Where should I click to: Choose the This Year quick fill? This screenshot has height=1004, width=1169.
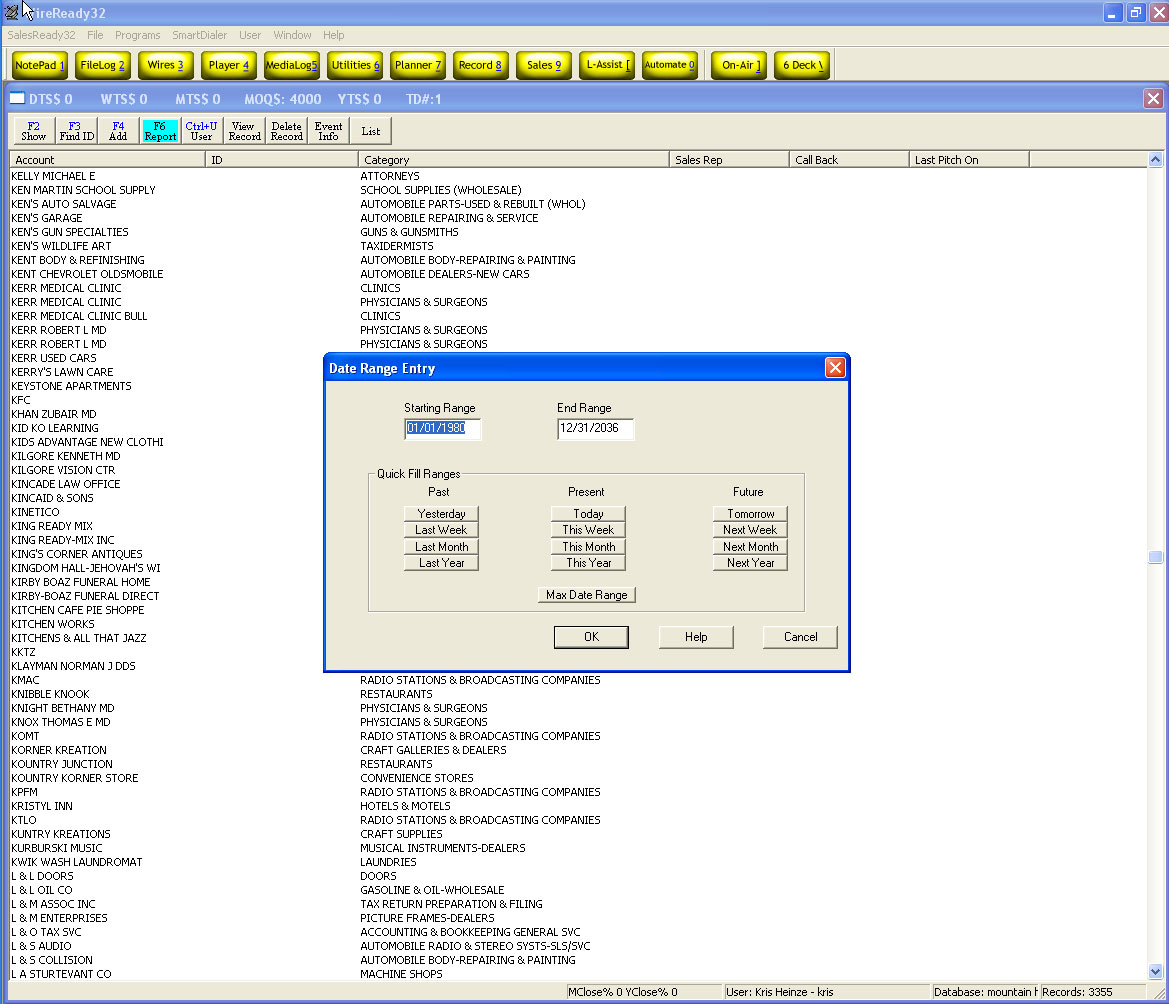[x=588, y=563]
